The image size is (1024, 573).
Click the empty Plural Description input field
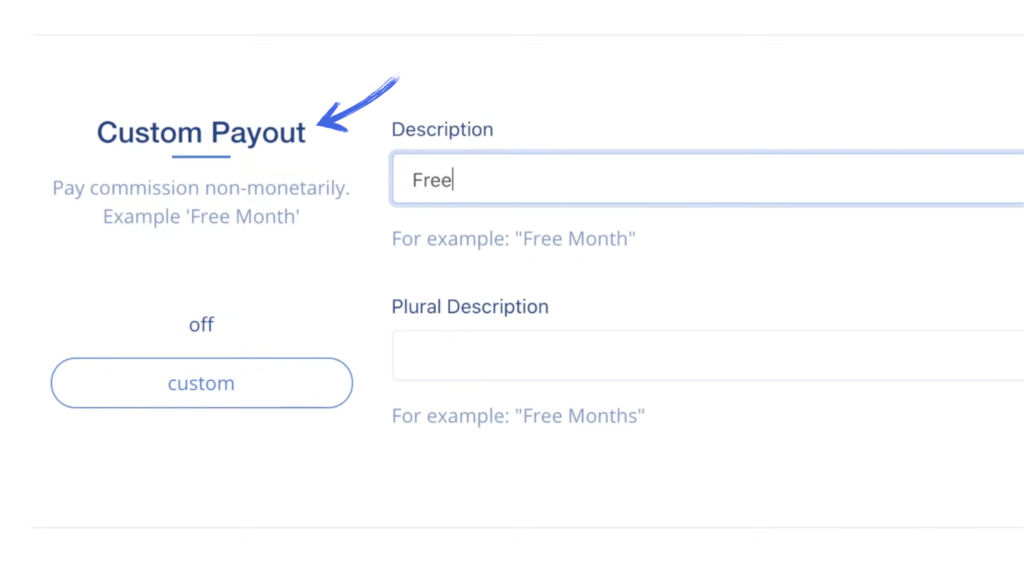click(x=707, y=355)
